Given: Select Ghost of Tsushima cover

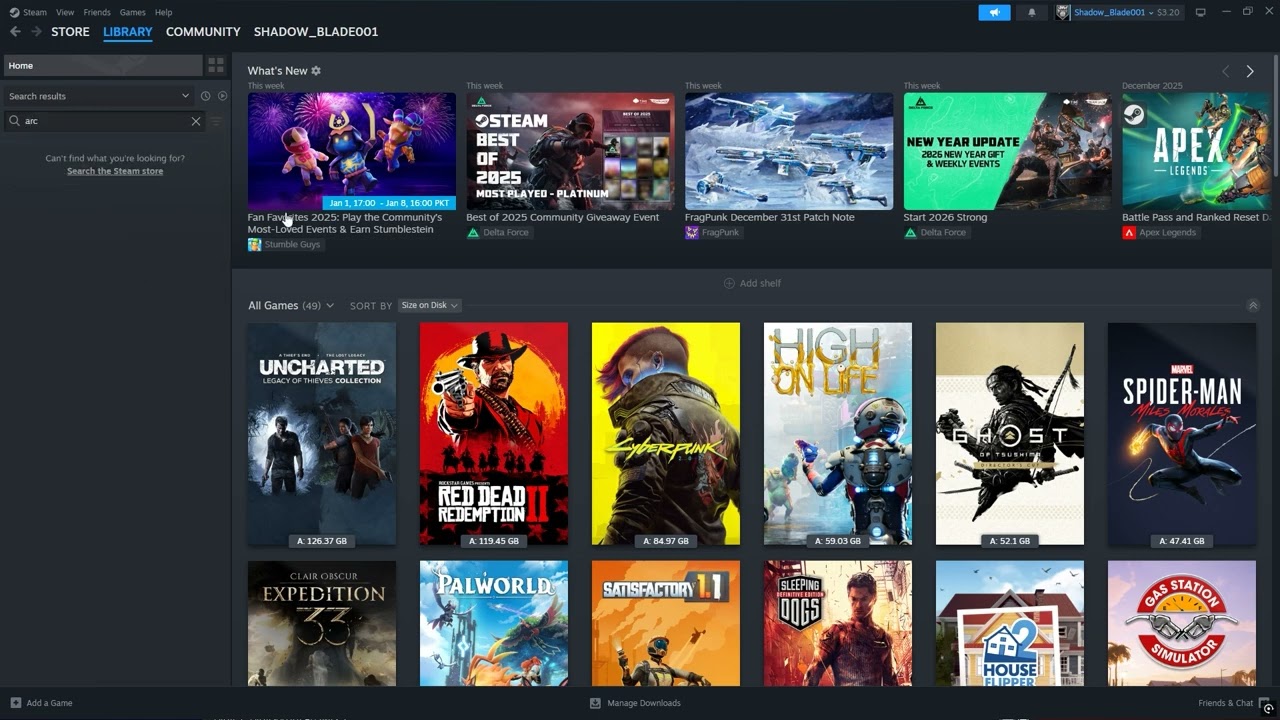Looking at the screenshot, I should tap(1010, 434).
